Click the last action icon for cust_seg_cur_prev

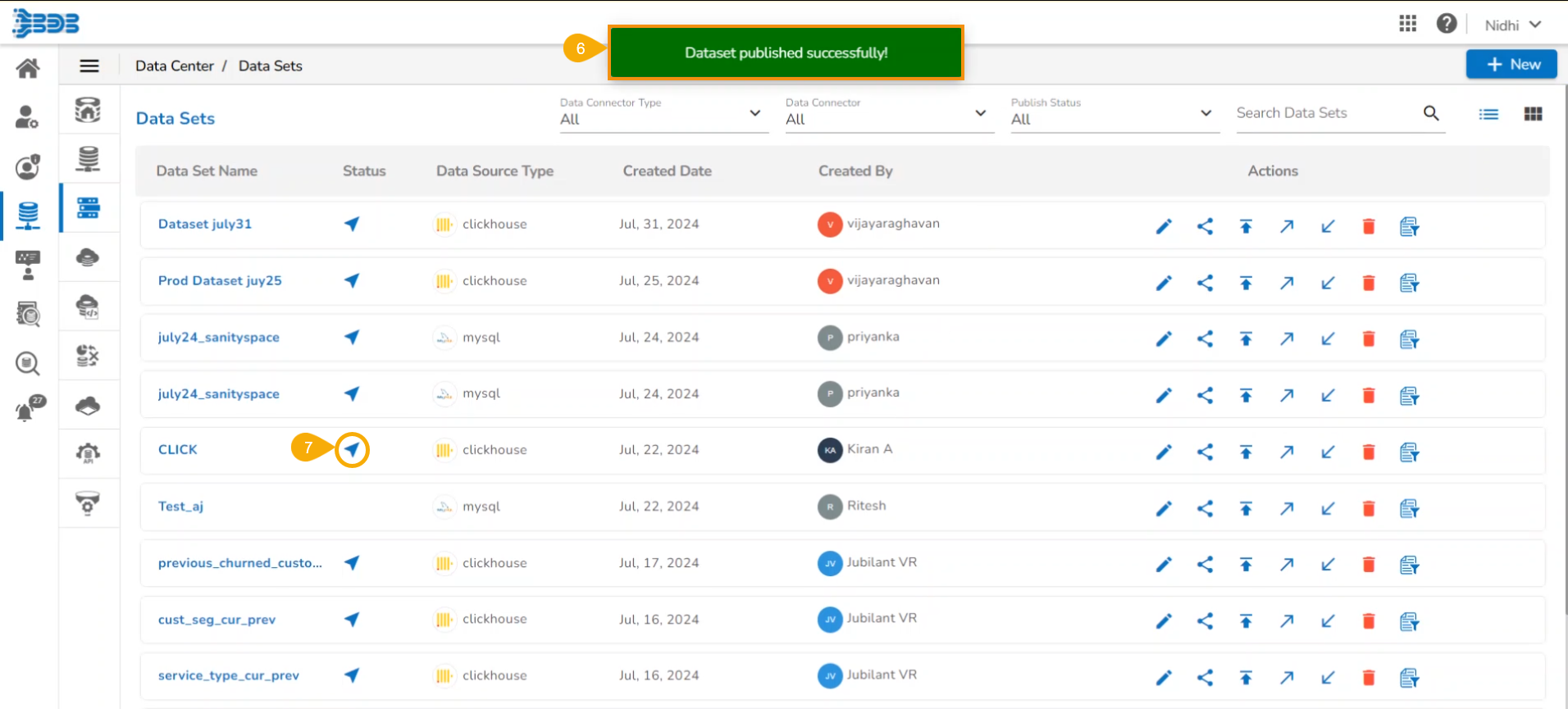[x=1409, y=621]
